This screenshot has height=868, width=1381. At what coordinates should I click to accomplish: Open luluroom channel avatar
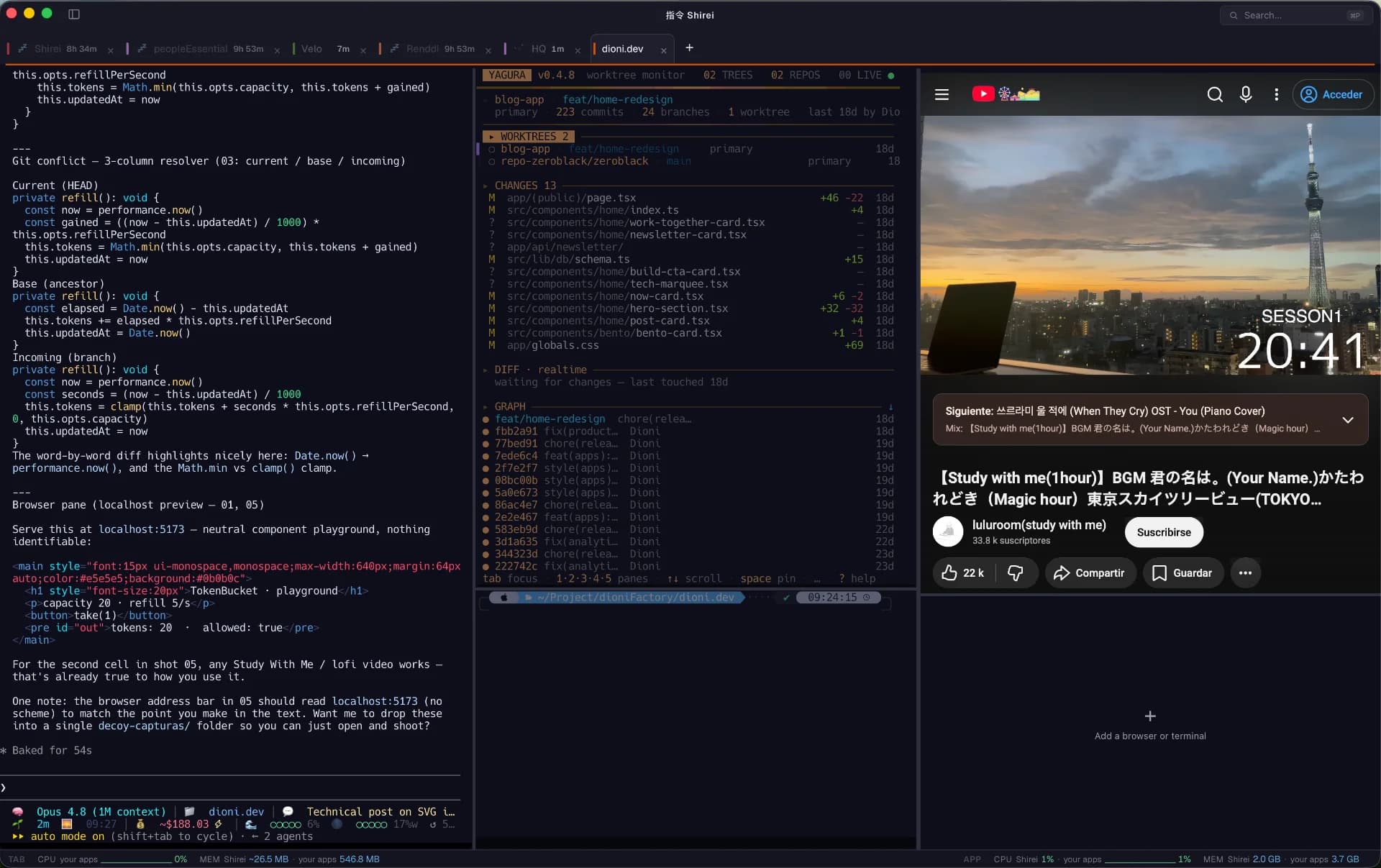pyautogui.click(x=947, y=531)
